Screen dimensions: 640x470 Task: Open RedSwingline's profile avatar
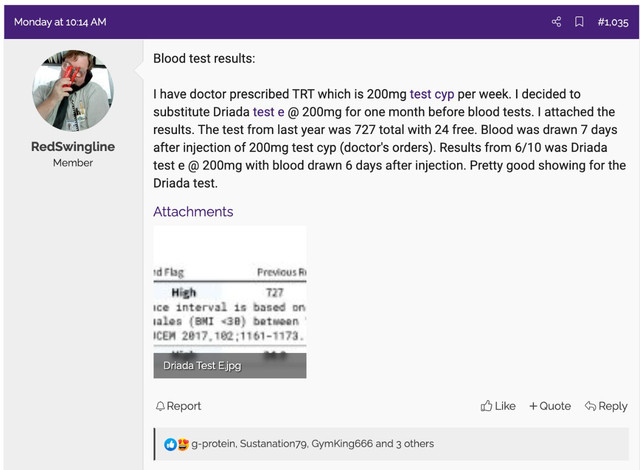coord(73,90)
